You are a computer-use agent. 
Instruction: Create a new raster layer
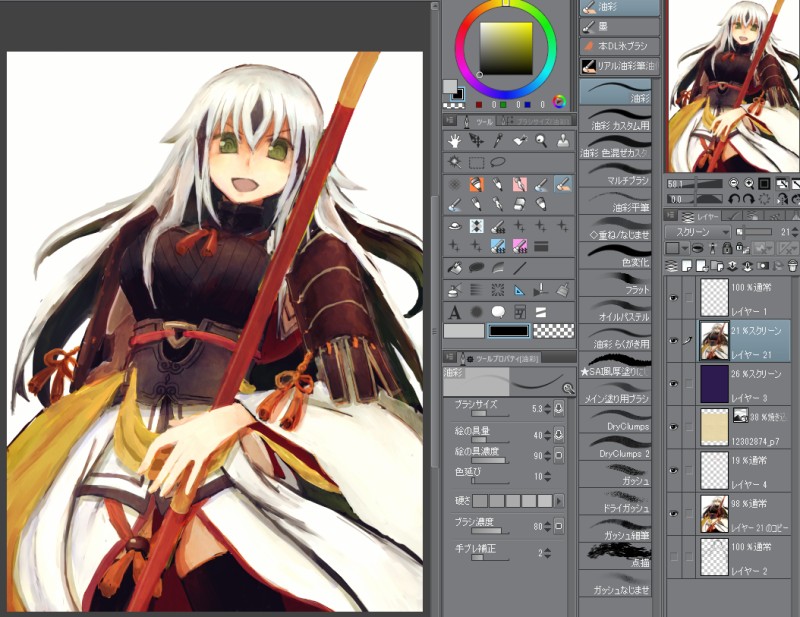point(687,266)
